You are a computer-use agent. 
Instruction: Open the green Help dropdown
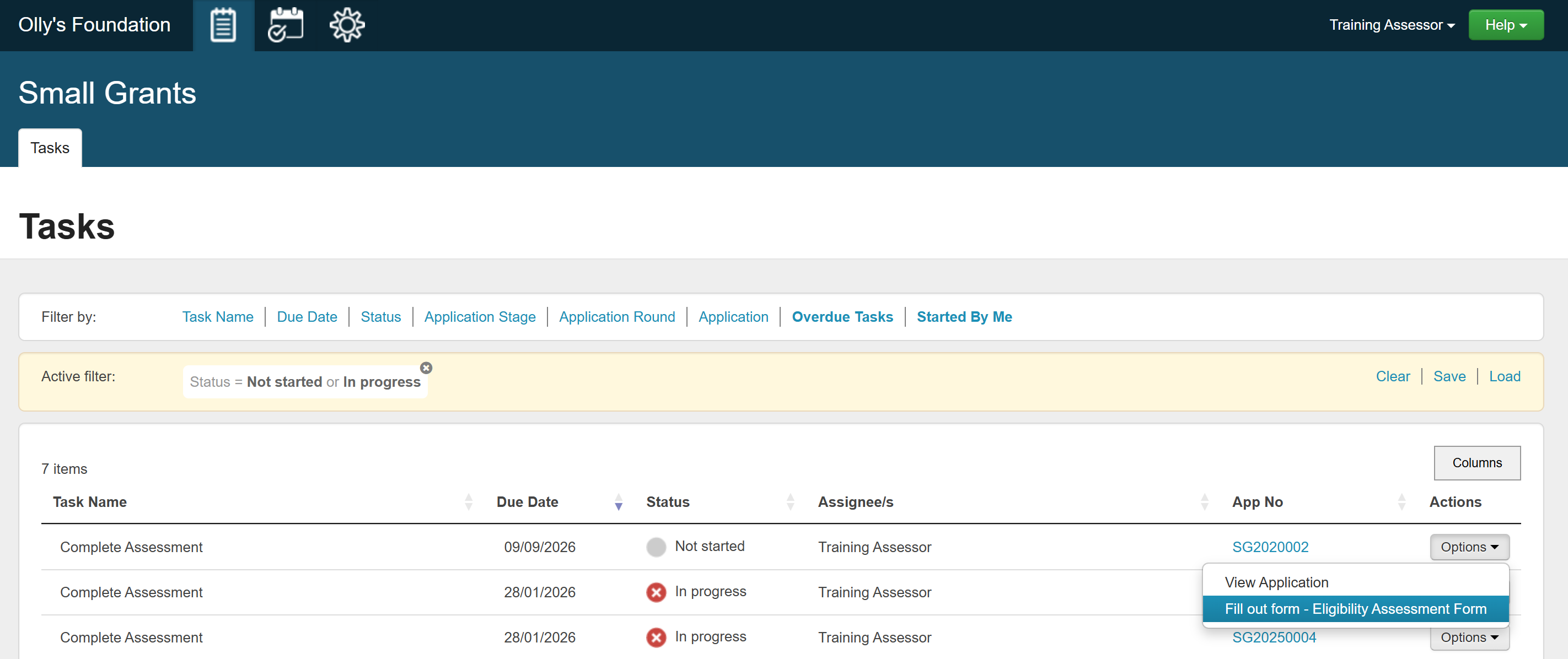(1506, 25)
